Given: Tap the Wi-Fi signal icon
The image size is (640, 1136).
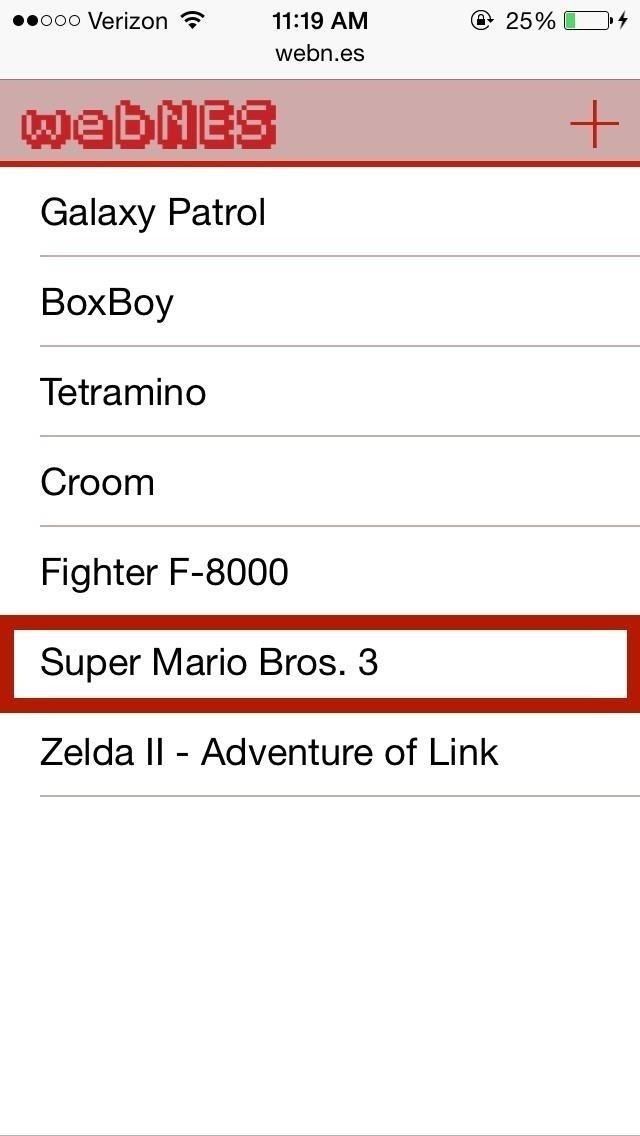Looking at the screenshot, I should [x=193, y=21].
